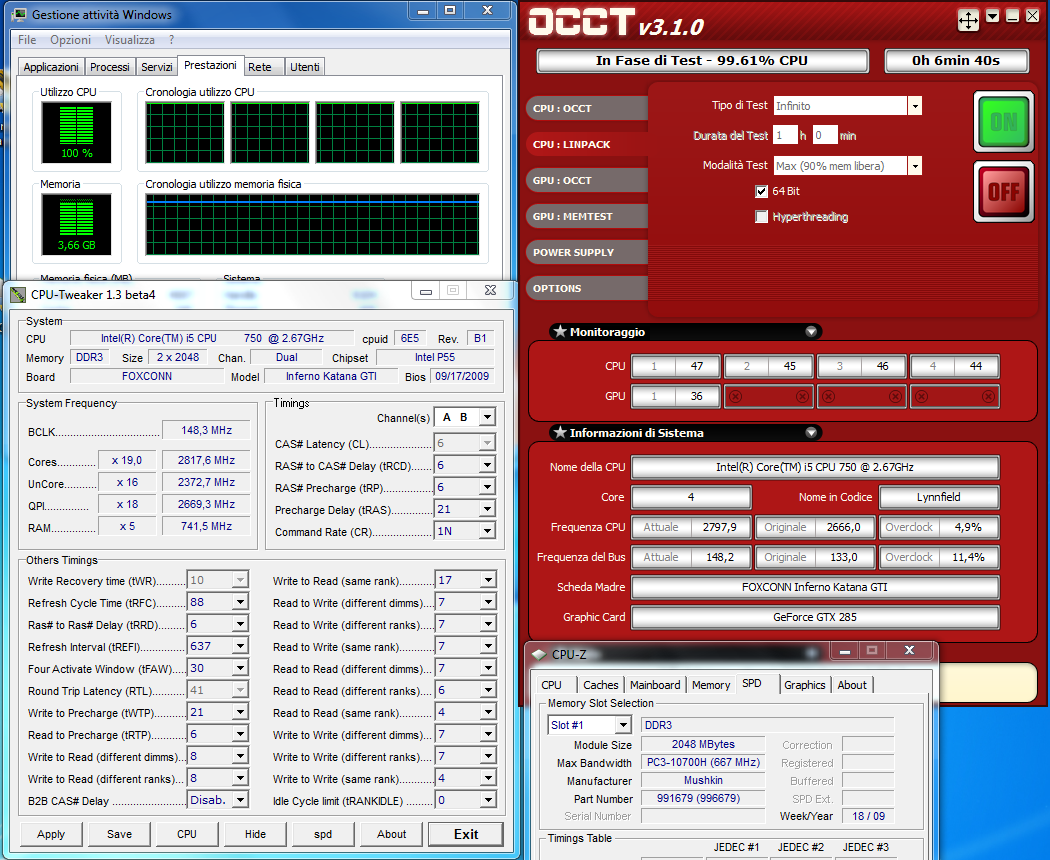Screen dimensions: 1050x860
Task: Click the CPU-Z title bar icon
Action: tap(538, 654)
